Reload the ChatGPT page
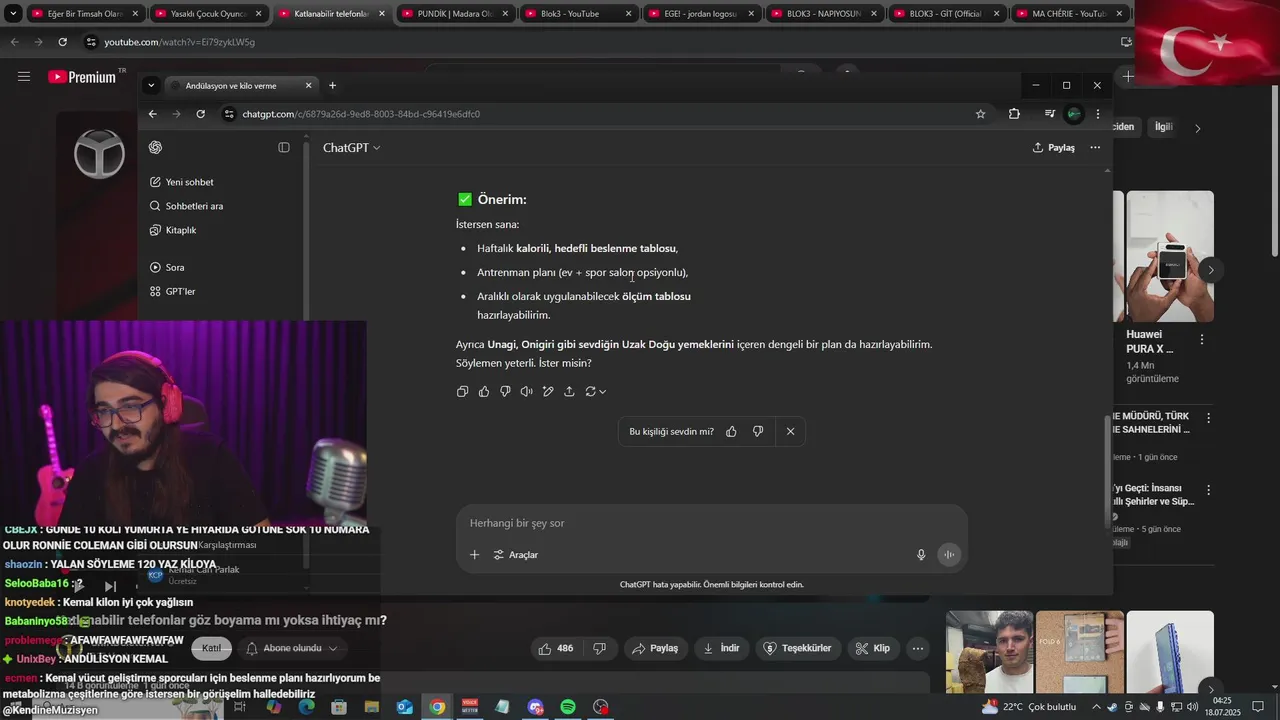The height and width of the screenshot is (720, 1280). 200,114
